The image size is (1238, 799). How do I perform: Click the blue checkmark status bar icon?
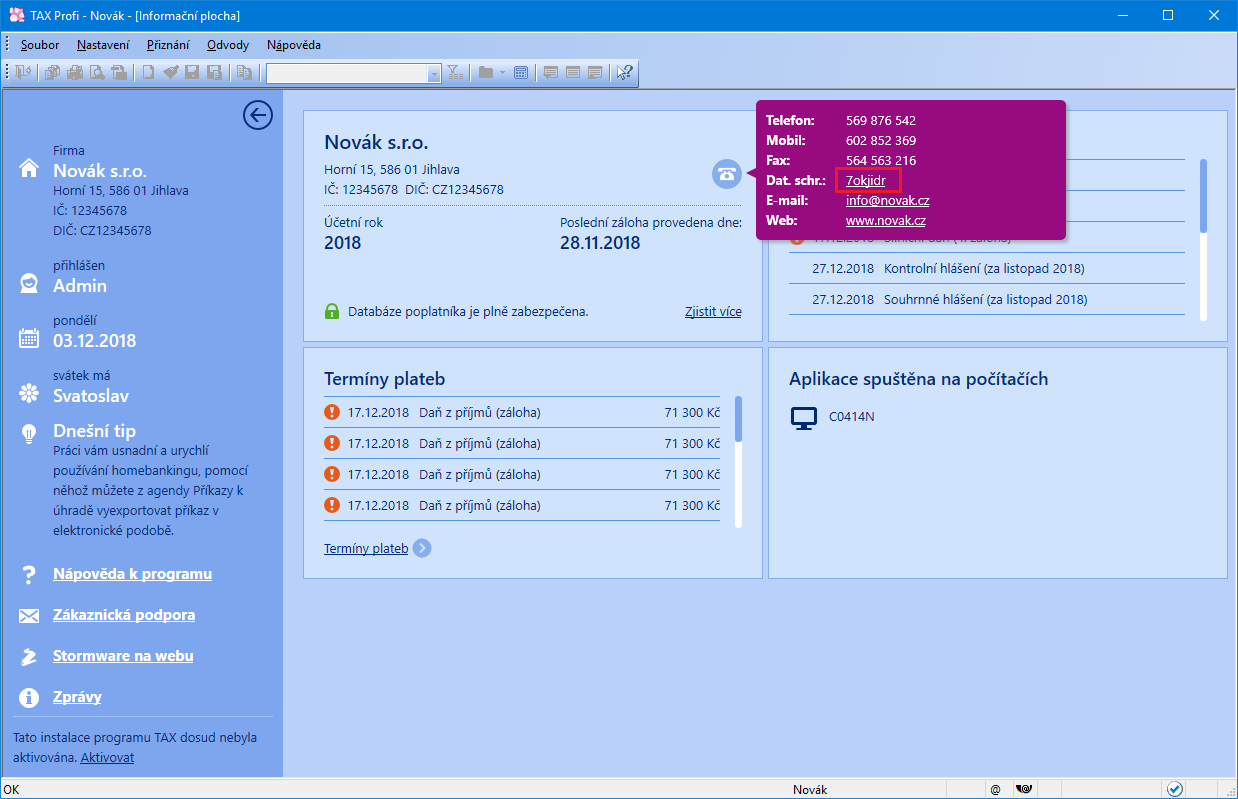[1175, 789]
